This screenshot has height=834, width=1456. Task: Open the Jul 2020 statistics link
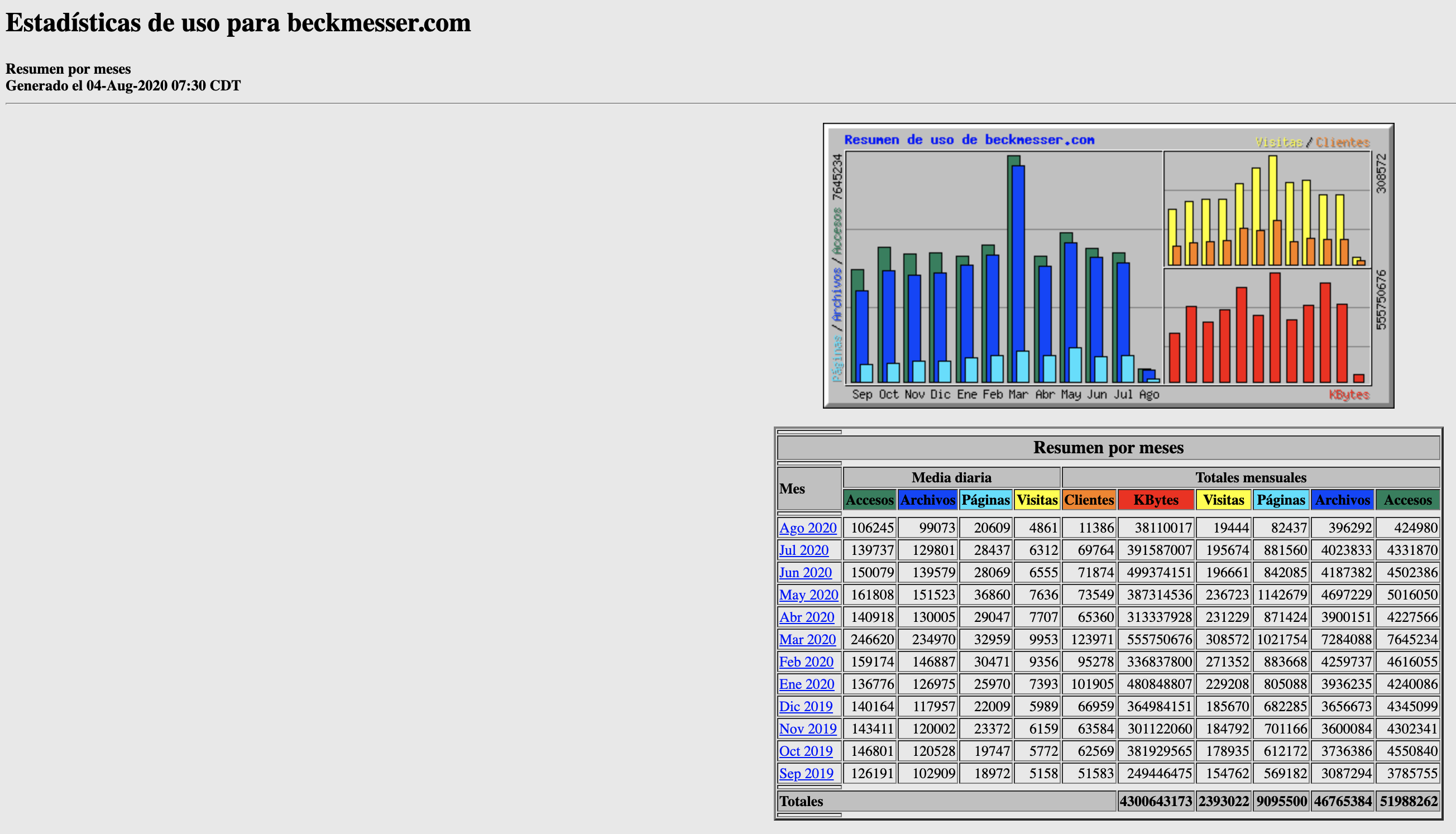tap(803, 550)
